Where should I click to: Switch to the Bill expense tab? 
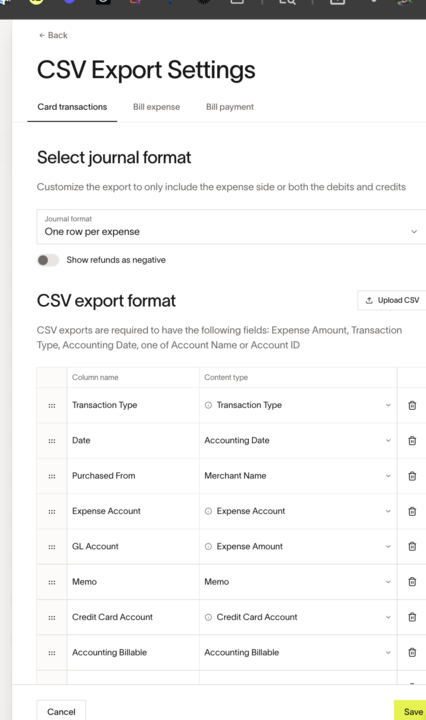click(x=157, y=107)
